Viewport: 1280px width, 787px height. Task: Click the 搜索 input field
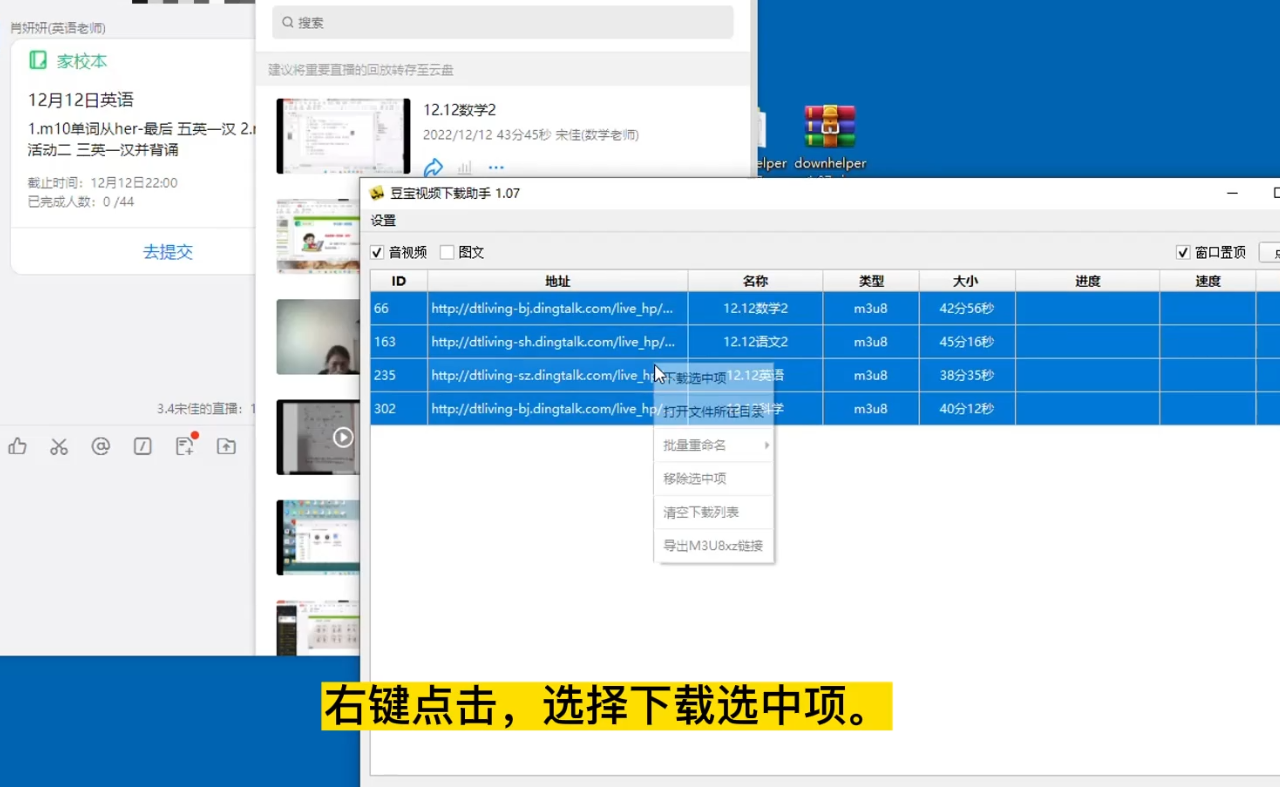pyautogui.click(x=503, y=22)
